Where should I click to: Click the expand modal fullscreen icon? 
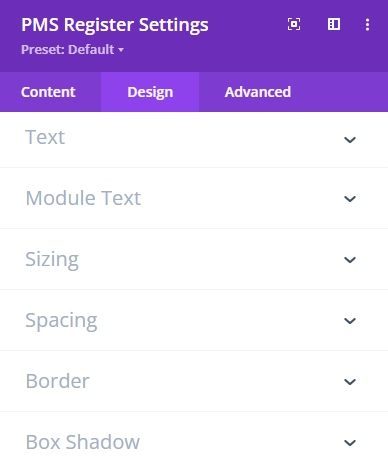point(294,24)
